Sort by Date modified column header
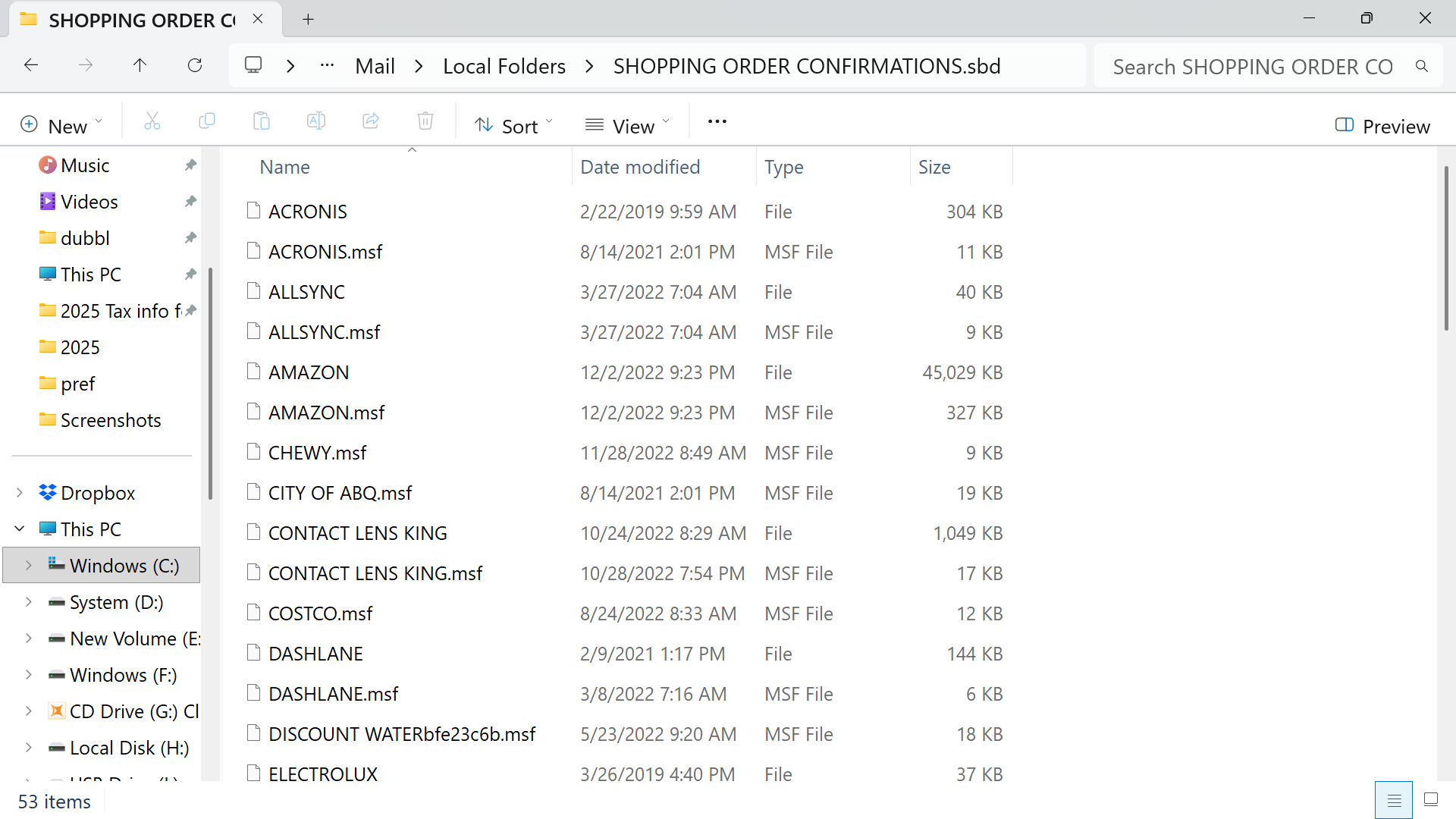Viewport: 1456px width, 819px height. click(640, 167)
